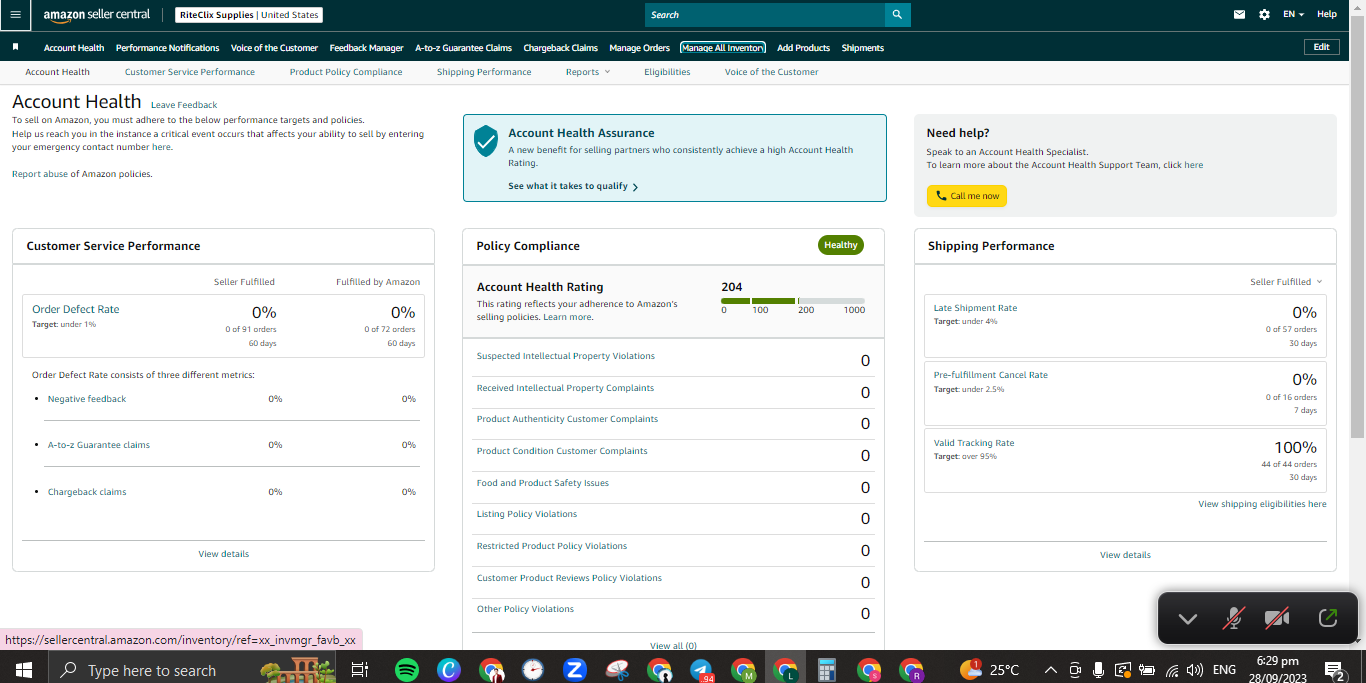Click the Wi-Fi icon in system tray

pyautogui.click(x=1170, y=670)
